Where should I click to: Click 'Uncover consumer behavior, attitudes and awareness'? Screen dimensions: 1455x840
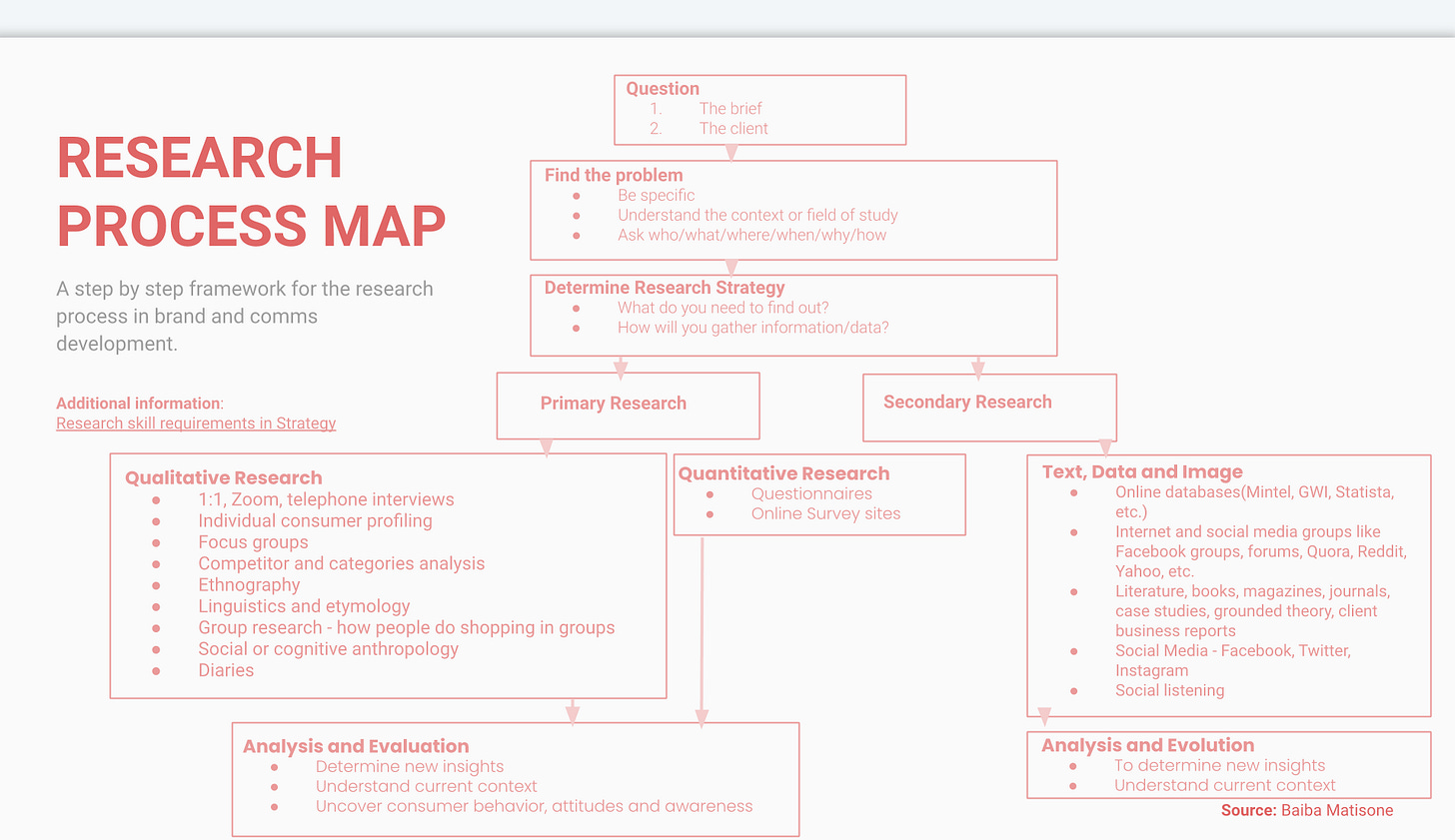click(x=534, y=806)
